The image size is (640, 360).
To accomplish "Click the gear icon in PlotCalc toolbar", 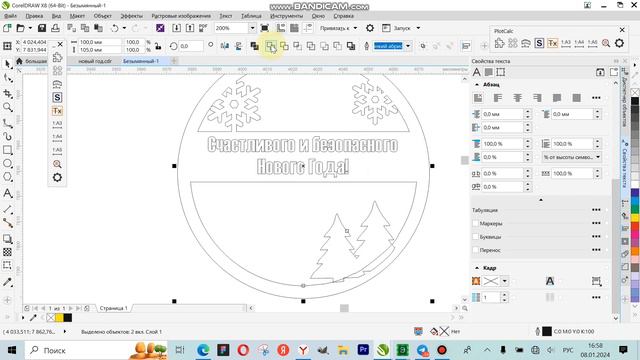I will point(620,43).
